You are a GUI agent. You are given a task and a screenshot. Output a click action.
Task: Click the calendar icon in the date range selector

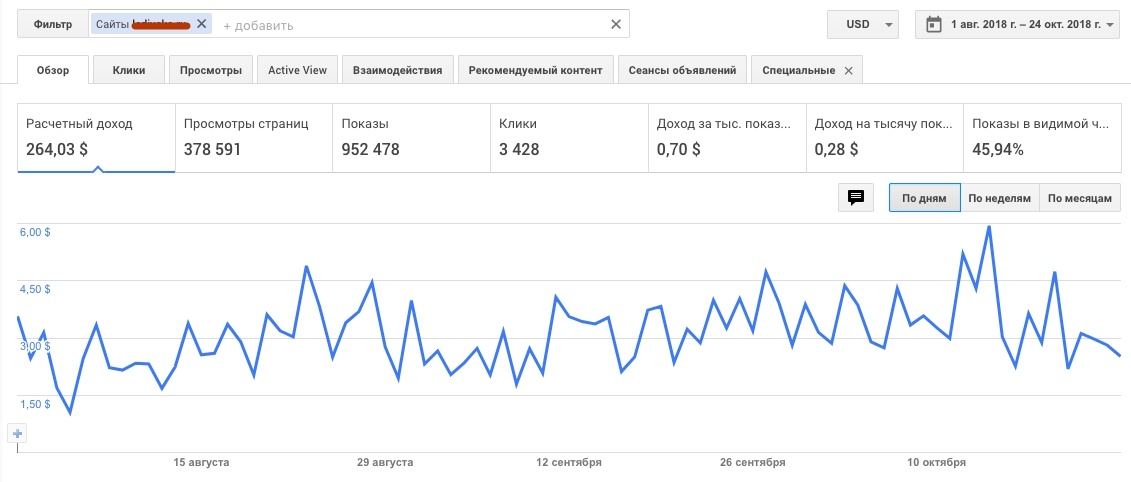933,25
